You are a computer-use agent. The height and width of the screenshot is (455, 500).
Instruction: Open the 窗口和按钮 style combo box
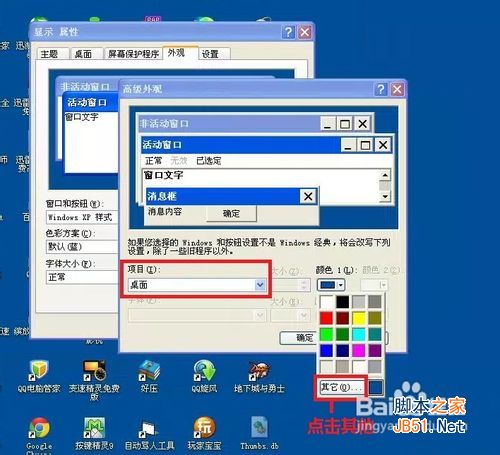[x=82, y=217]
